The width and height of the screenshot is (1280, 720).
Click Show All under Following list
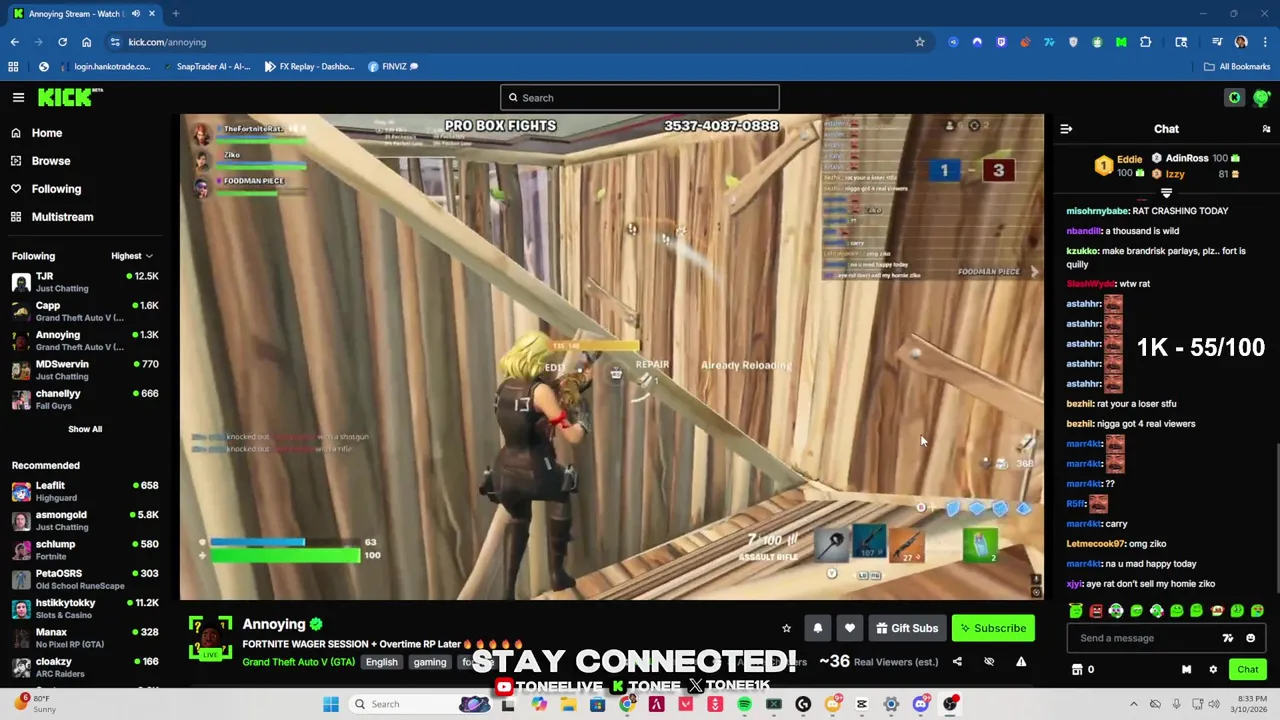85,429
